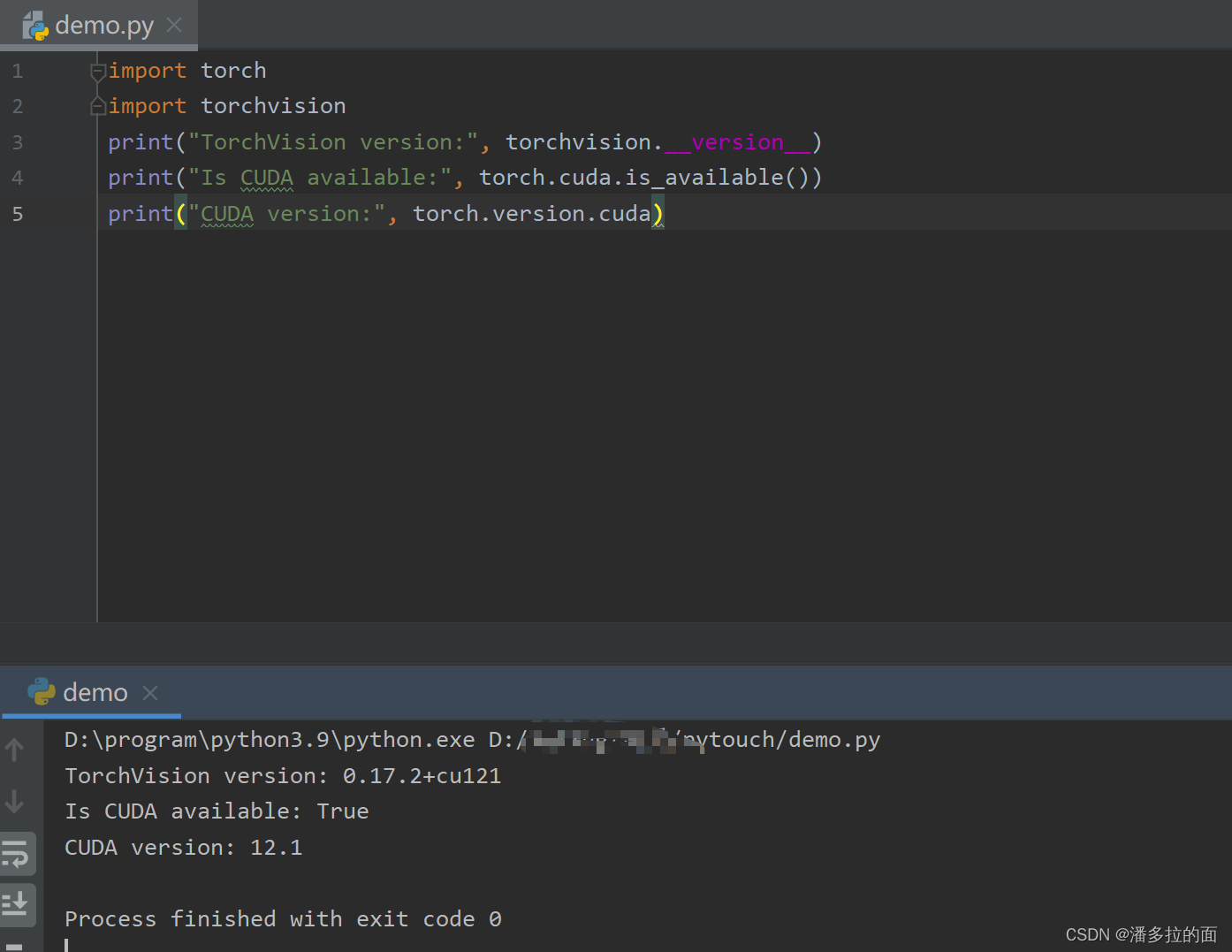Click the Python icon on demo run tab
The image size is (1232, 952).
(x=42, y=691)
